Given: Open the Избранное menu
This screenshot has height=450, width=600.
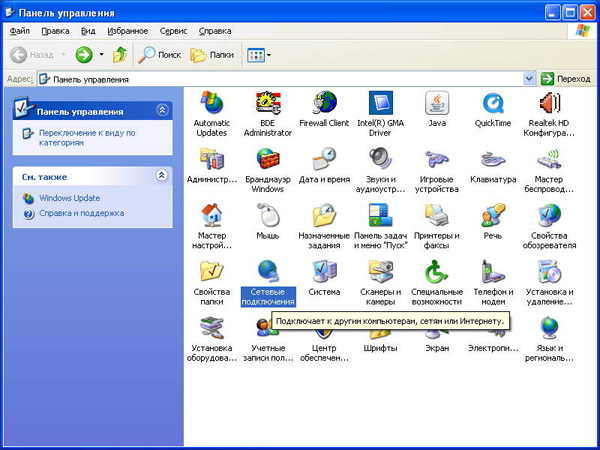Looking at the screenshot, I should [127, 31].
